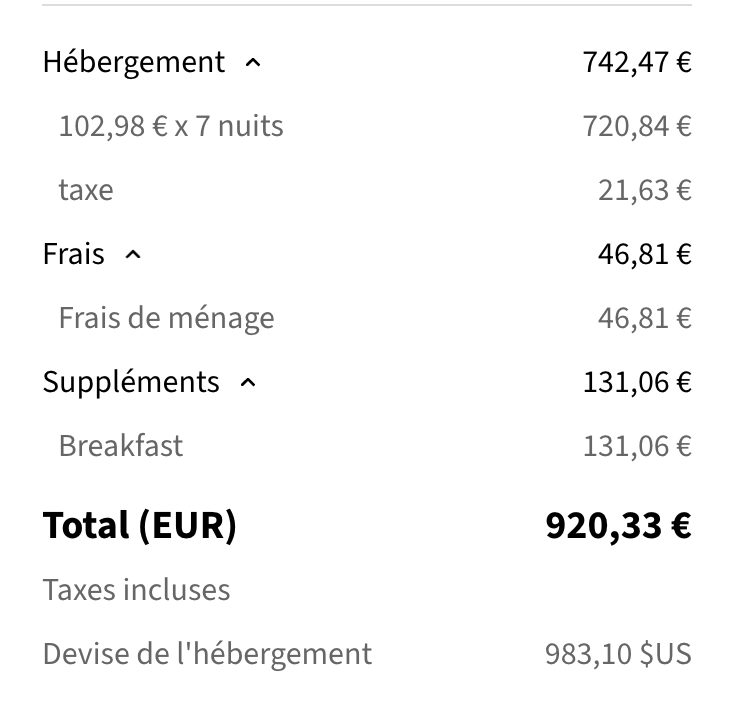Click the 920,33 € total amount
Image resolution: width=736 pixels, height=704 pixels.
[x=618, y=525]
